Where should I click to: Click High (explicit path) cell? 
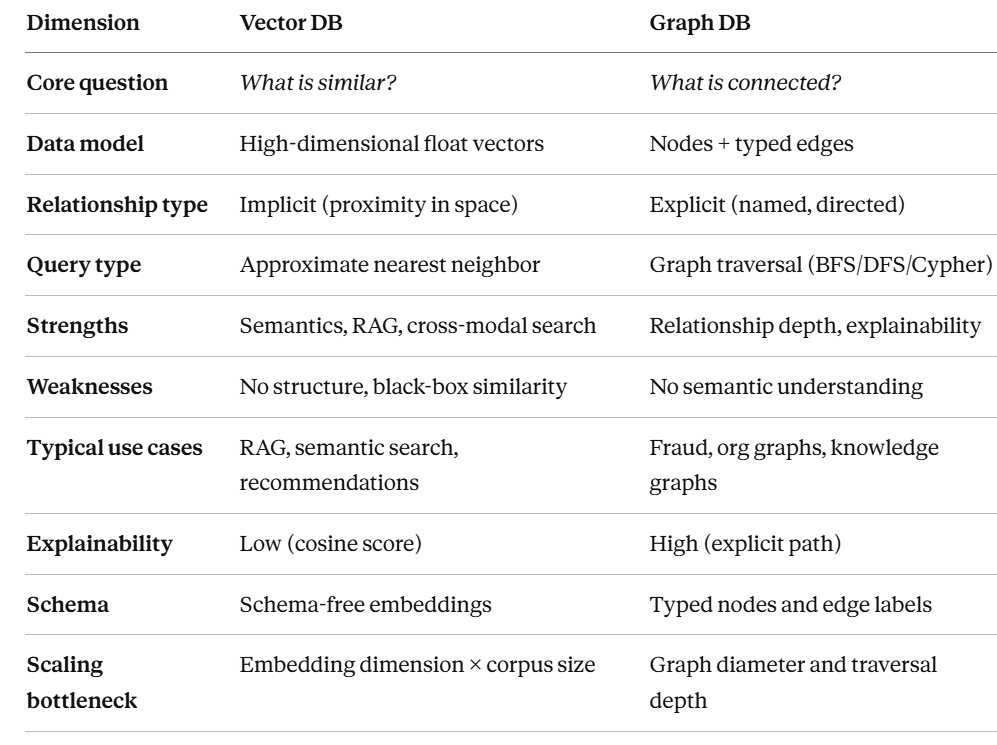click(745, 543)
